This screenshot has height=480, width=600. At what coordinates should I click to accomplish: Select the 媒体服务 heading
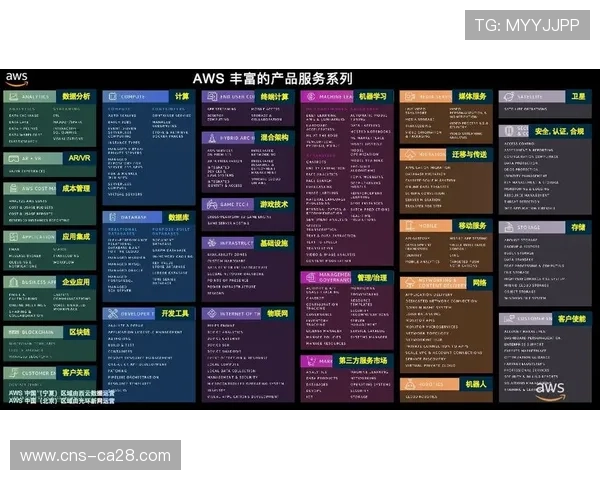pyautogui.click(x=473, y=96)
